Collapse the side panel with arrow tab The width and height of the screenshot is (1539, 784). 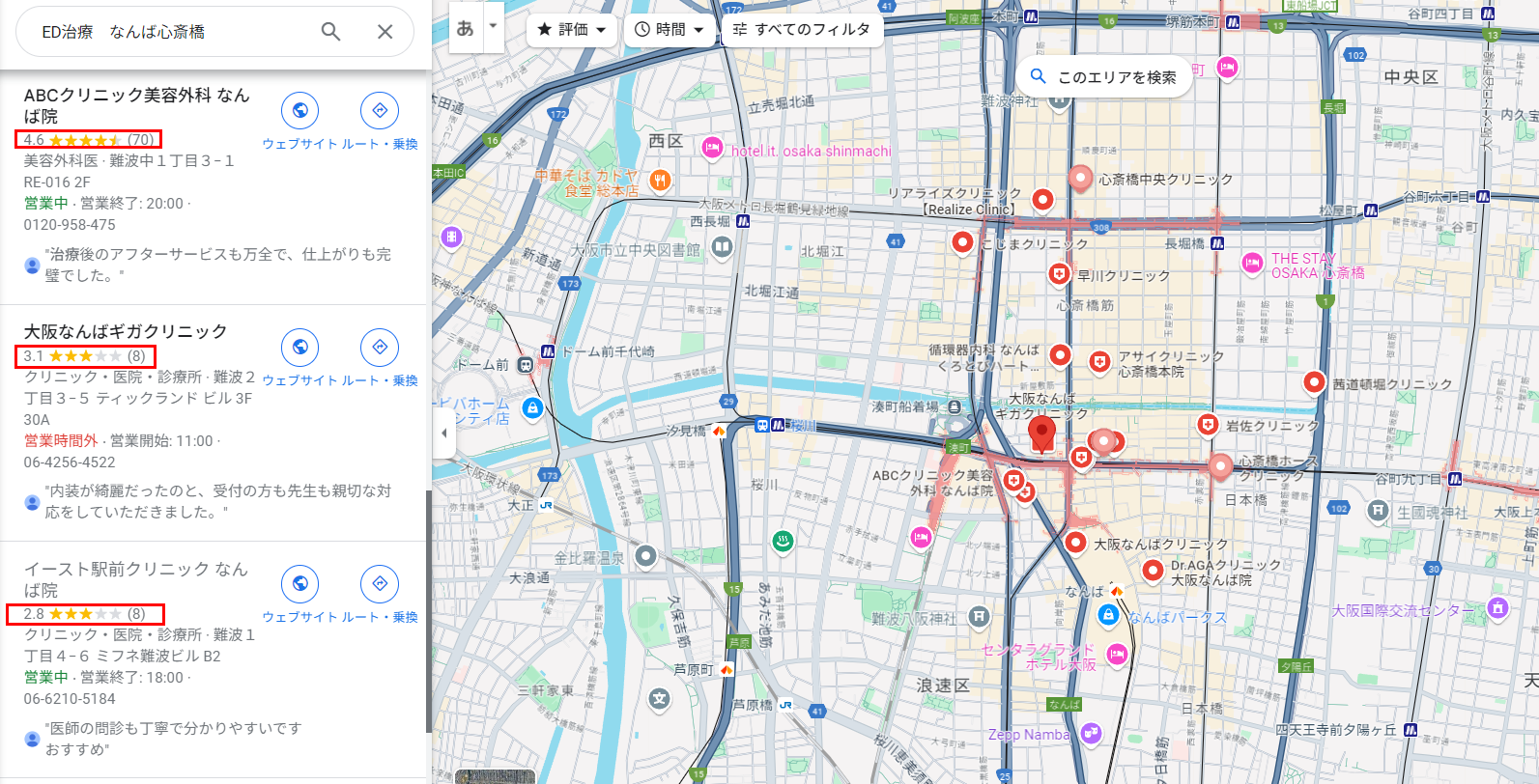pos(443,433)
